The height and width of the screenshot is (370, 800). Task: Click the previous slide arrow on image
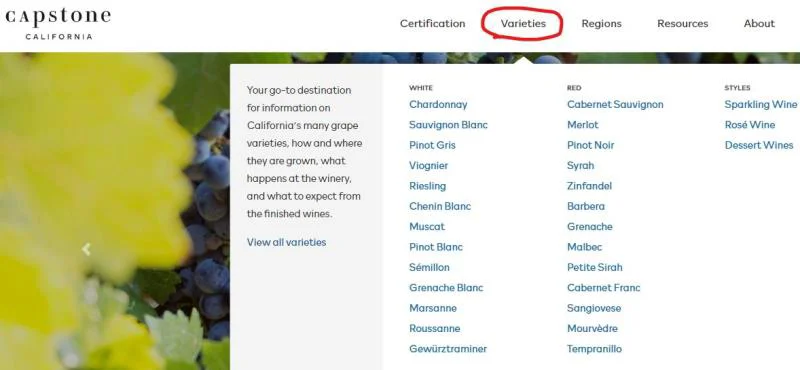(x=86, y=250)
